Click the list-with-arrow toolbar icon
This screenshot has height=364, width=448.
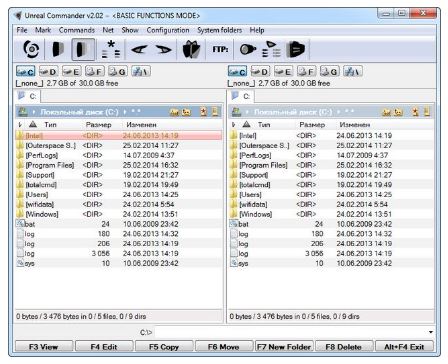click(x=271, y=49)
